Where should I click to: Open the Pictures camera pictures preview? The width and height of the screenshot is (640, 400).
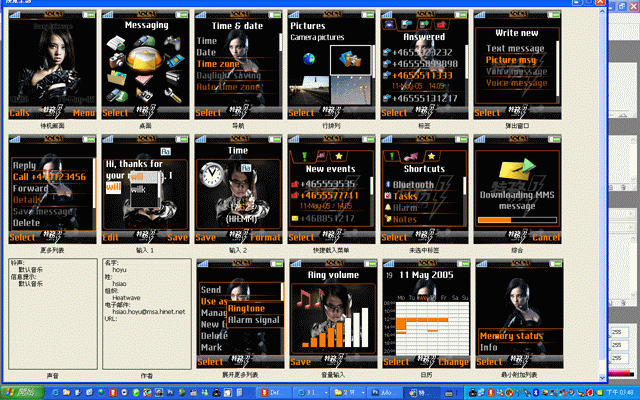tap(331, 65)
